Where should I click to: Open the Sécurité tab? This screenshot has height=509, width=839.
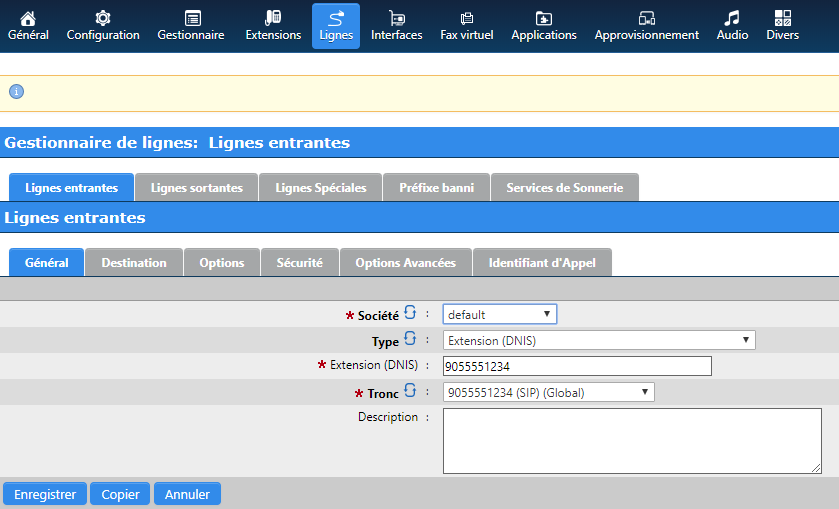(x=299, y=263)
